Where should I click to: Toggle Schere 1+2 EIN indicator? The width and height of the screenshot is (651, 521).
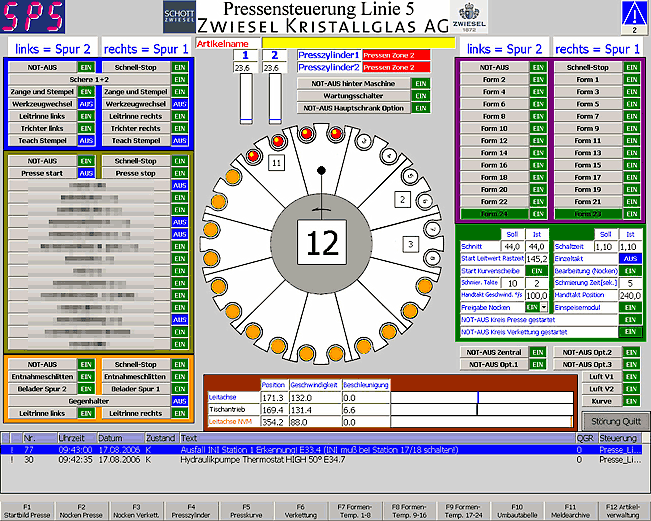(180, 79)
